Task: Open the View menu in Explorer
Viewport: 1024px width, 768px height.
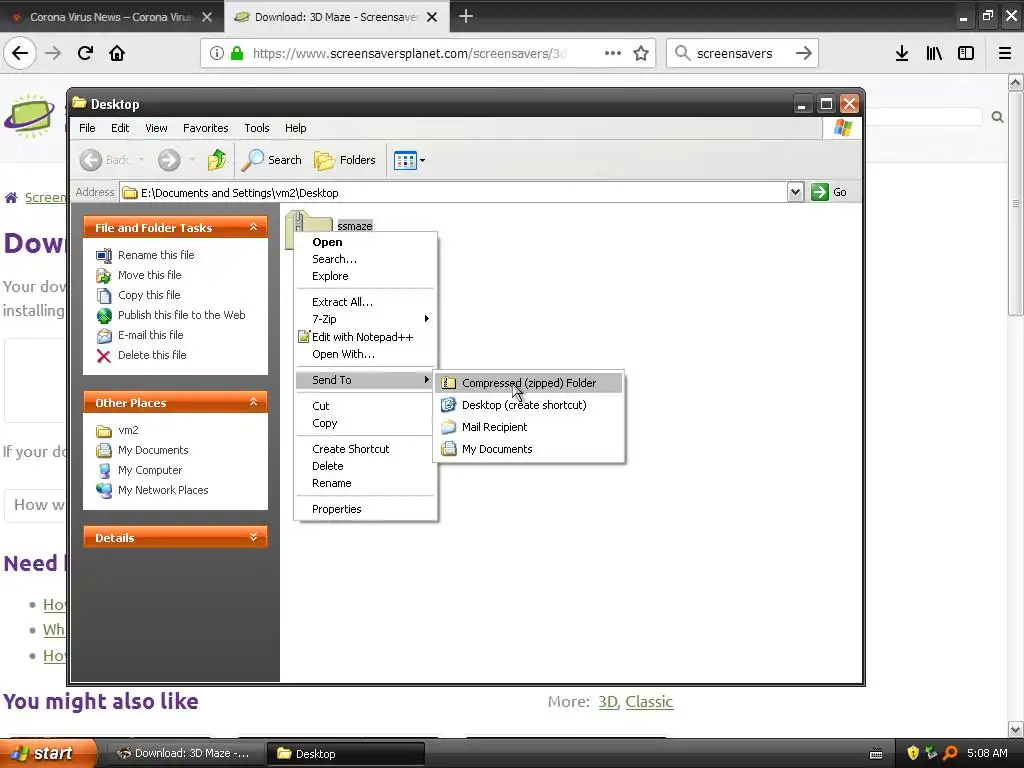Action: 156,128
